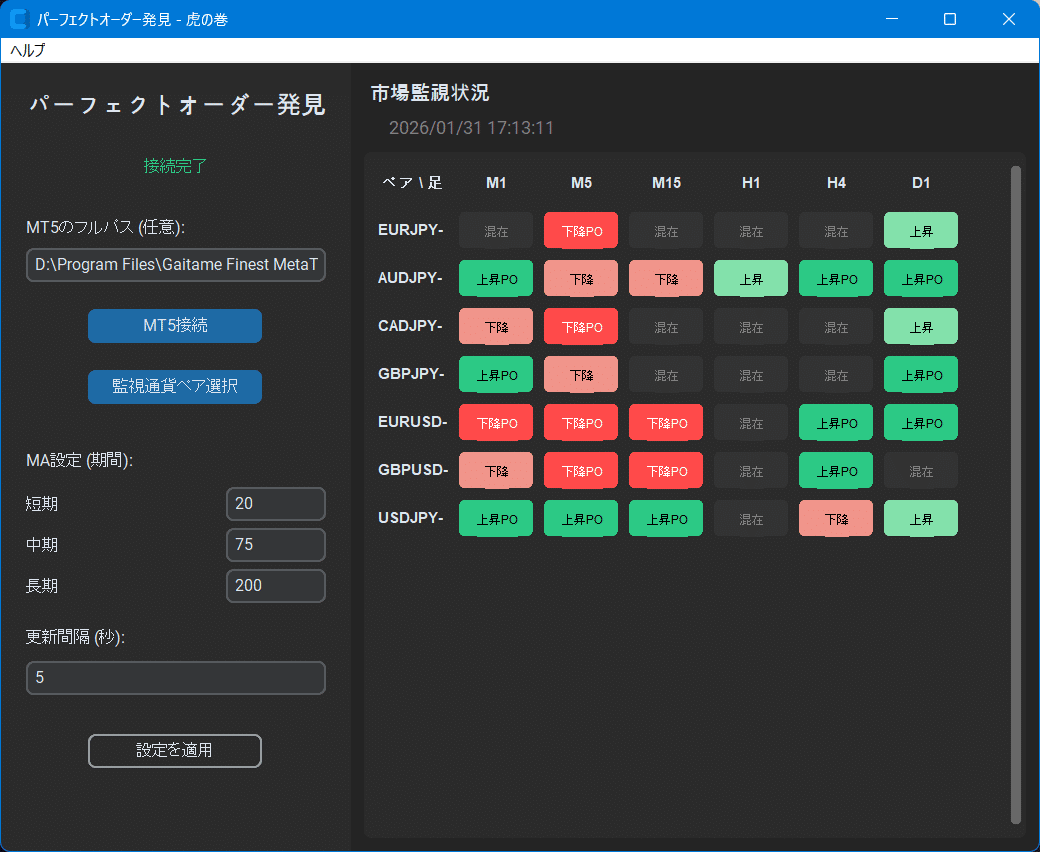The height and width of the screenshot is (852, 1040).
Task: Select the 中期 period field showing 75
Action: click(x=275, y=545)
